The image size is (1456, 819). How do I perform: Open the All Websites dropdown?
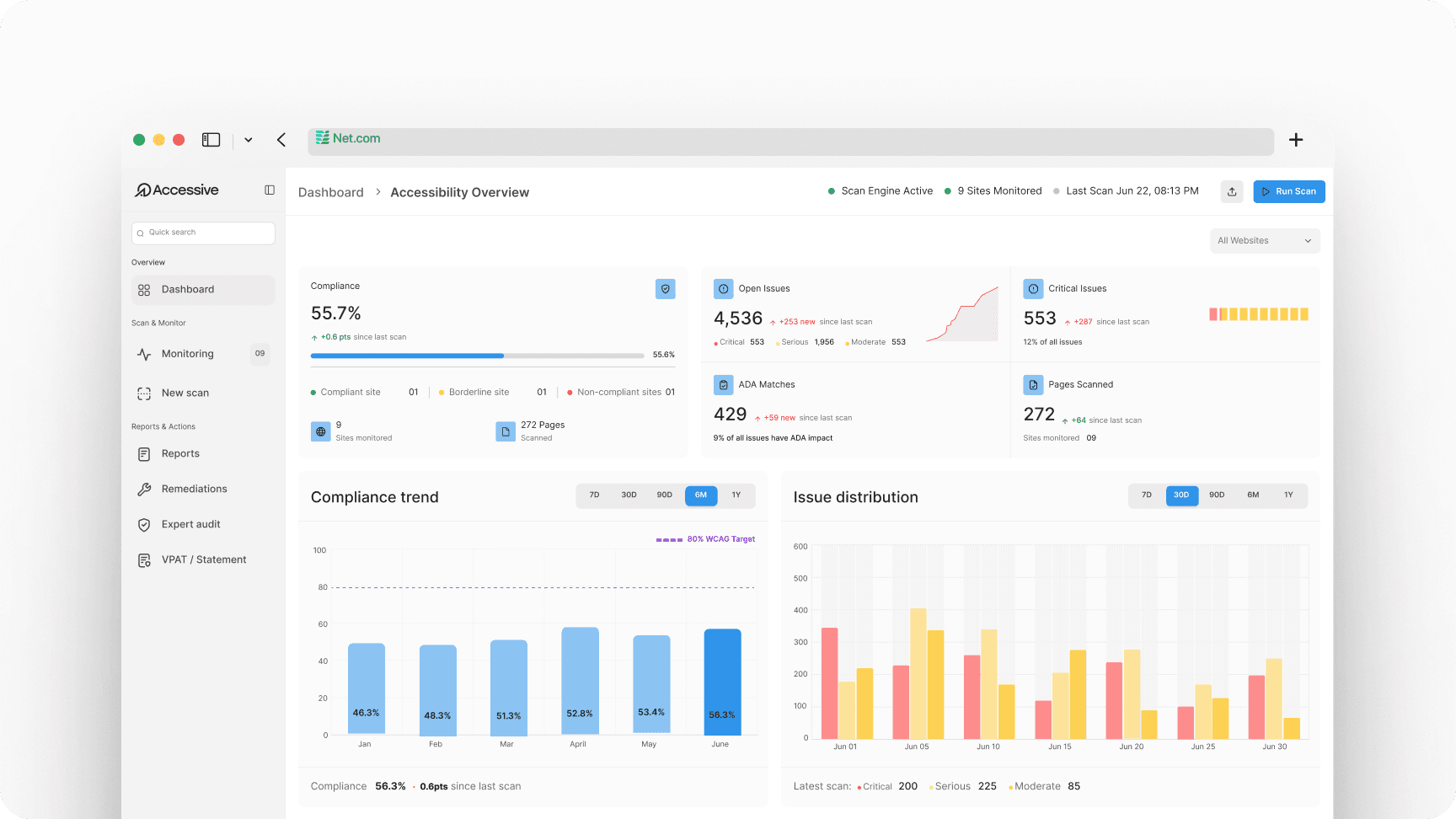(1265, 241)
